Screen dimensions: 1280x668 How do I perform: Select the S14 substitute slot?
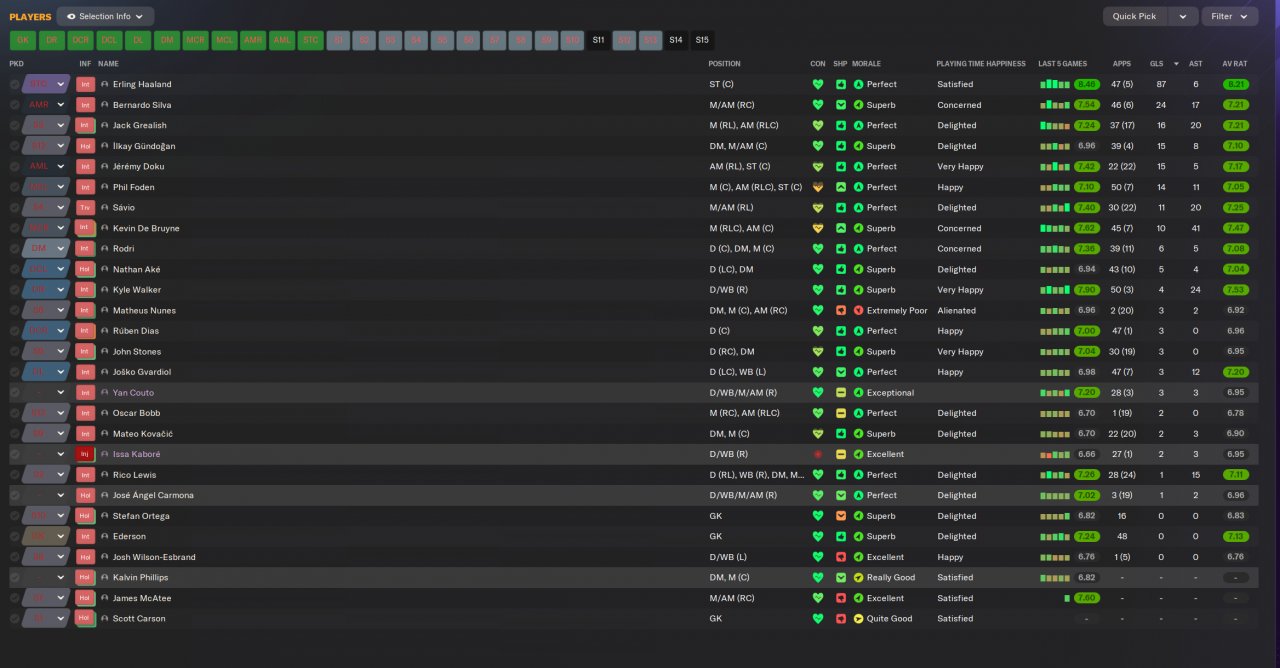(676, 40)
